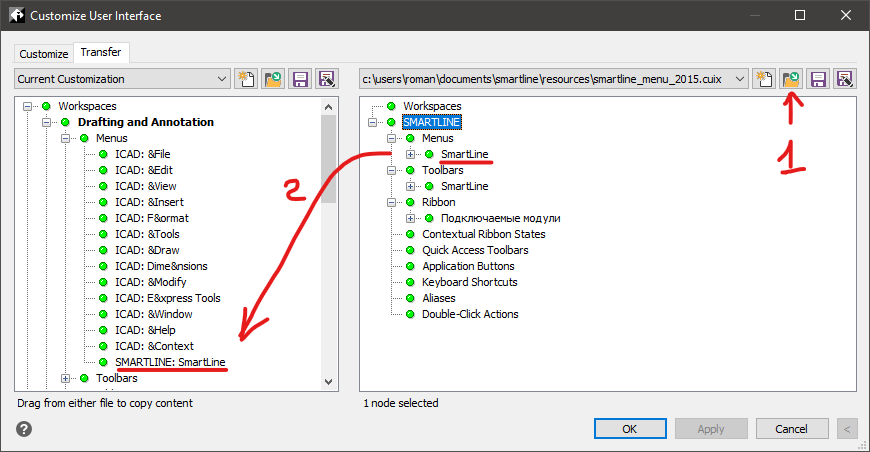Select Quick Access Toolbars item

475,251
